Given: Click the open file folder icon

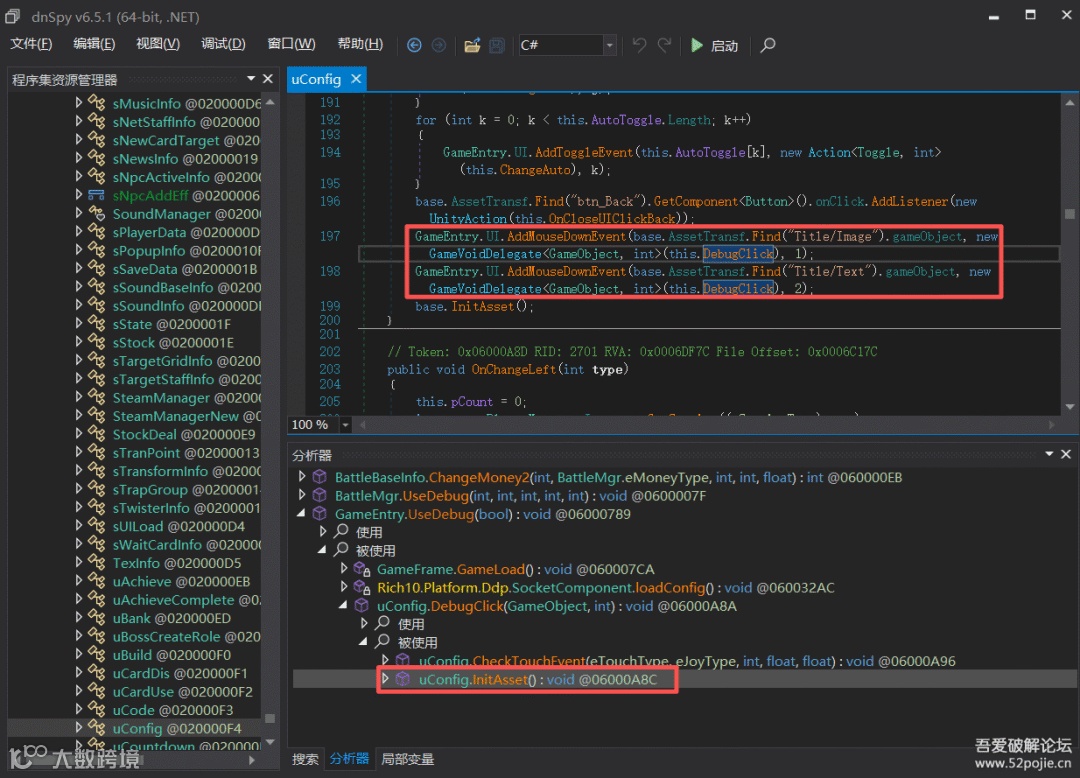Looking at the screenshot, I should coord(472,45).
